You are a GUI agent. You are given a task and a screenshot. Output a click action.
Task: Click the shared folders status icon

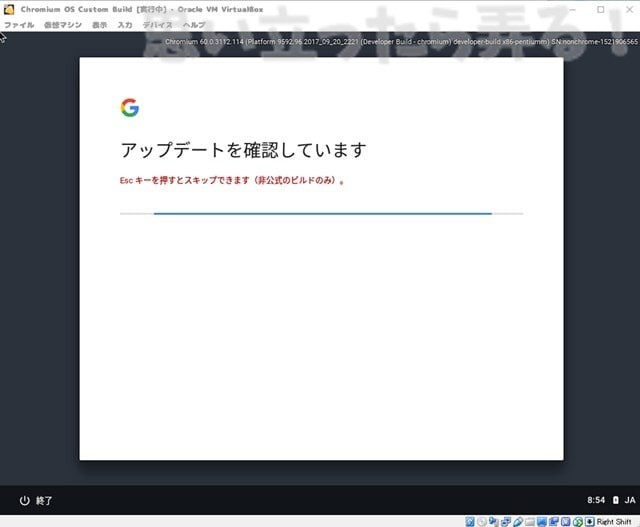click(530, 521)
